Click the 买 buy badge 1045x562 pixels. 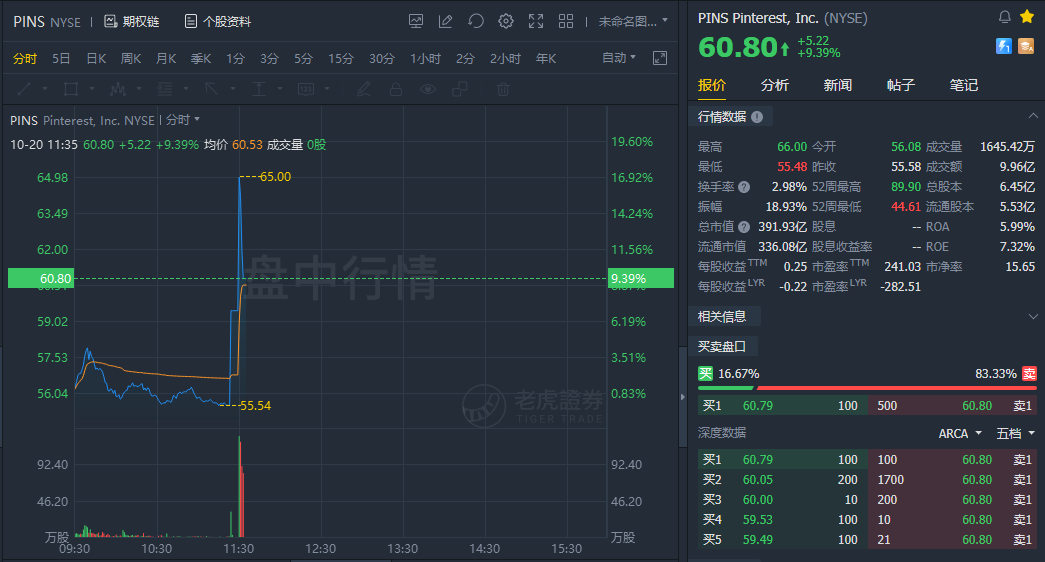pos(705,373)
